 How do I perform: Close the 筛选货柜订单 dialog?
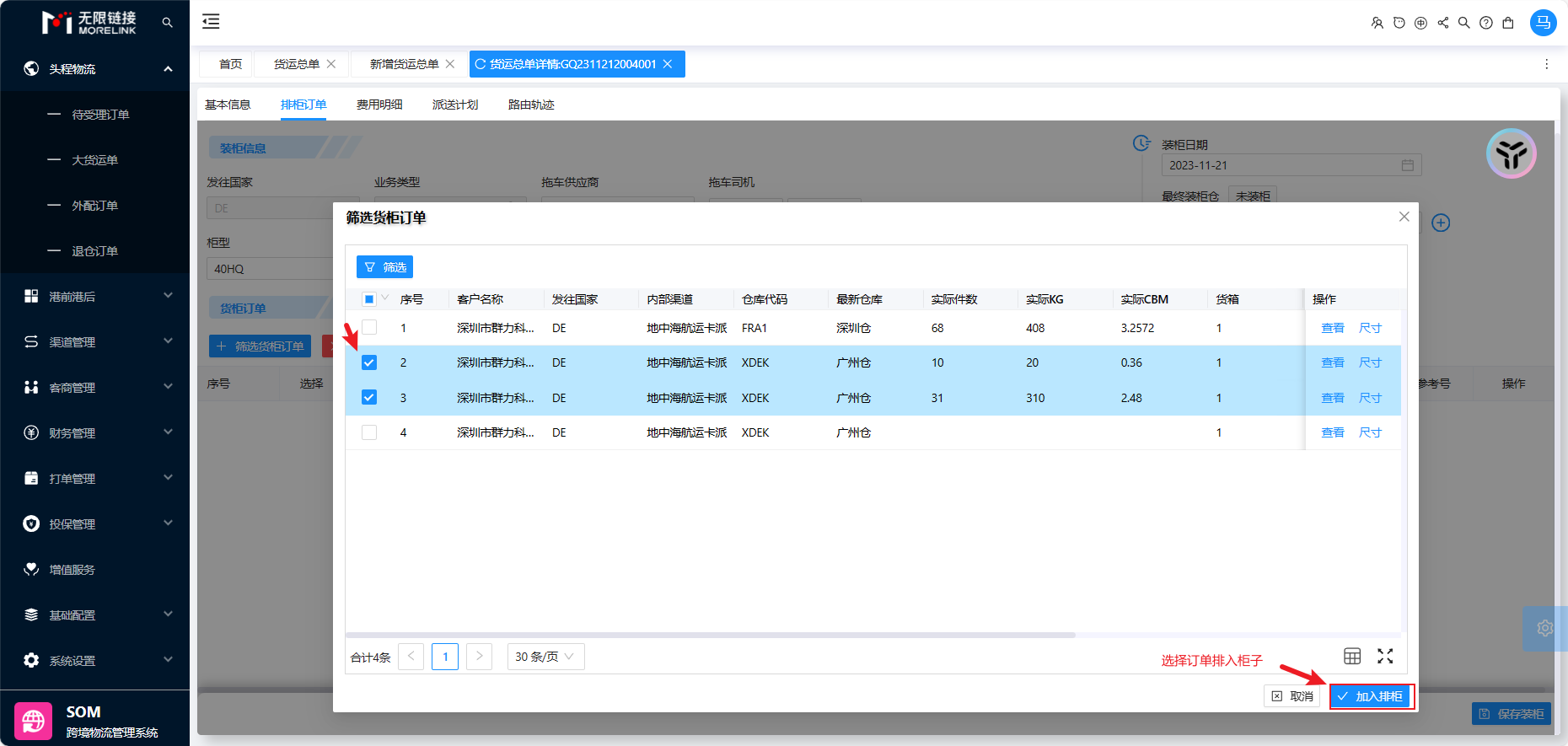pos(1404,217)
